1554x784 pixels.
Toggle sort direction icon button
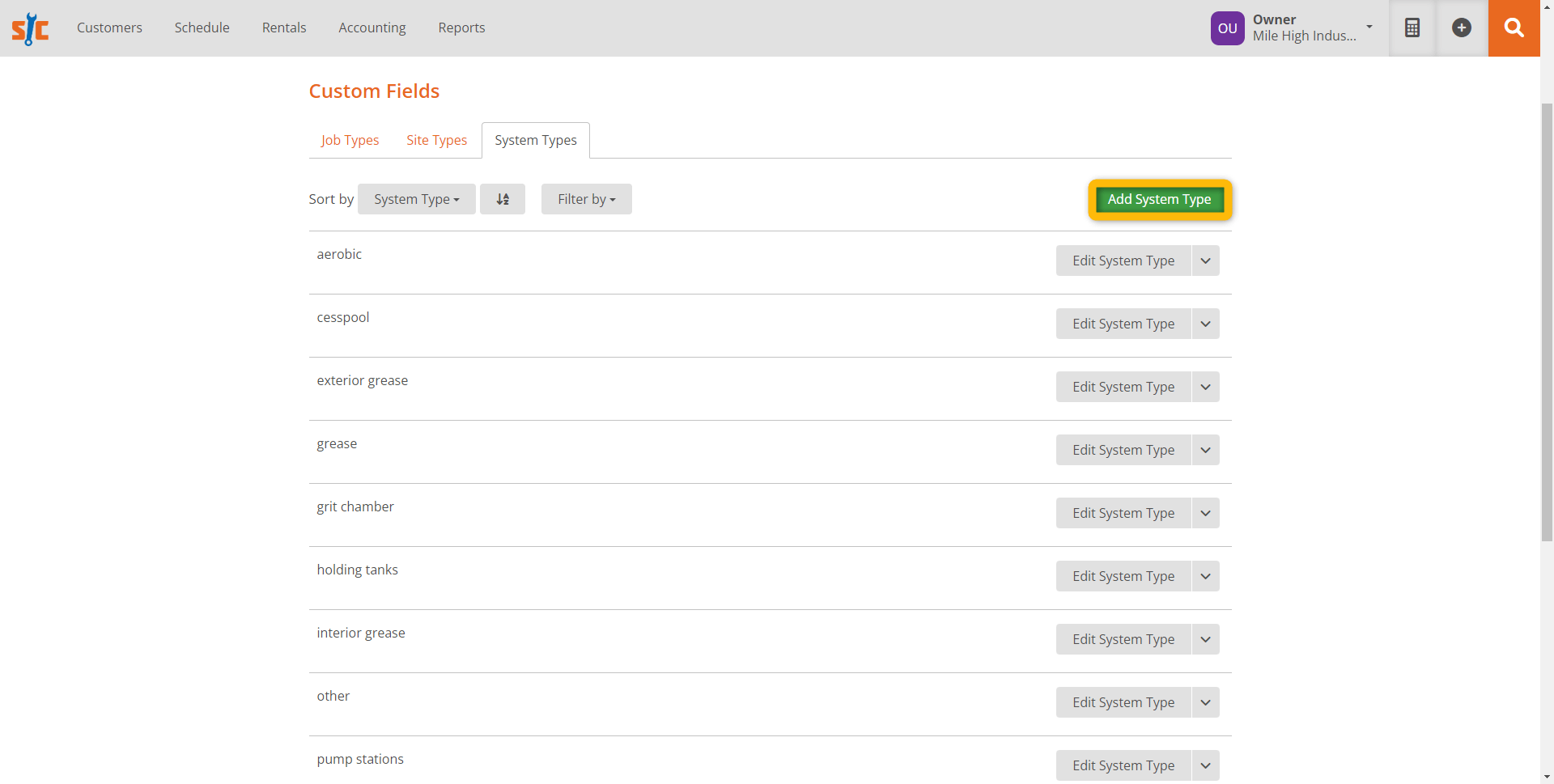pos(503,199)
